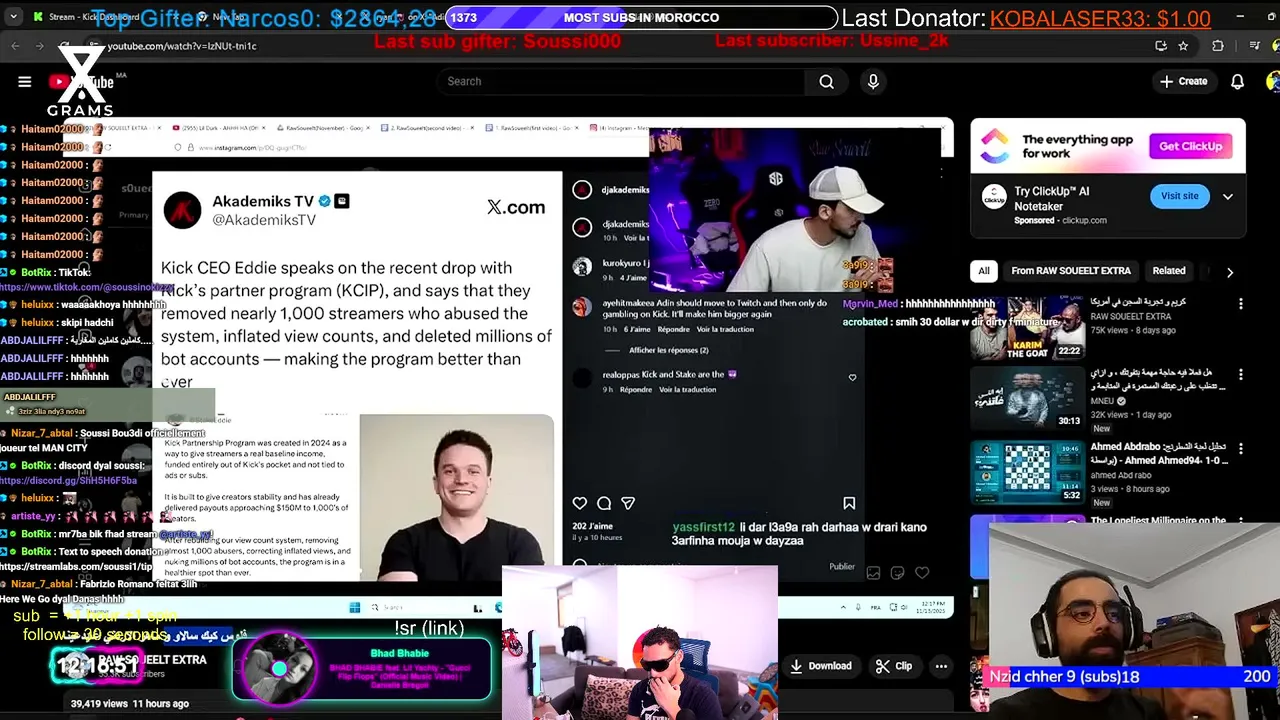Select the From RAW SOUEELT EXTRA chip
The image size is (1280, 720).
click(x=1070, y=271)
